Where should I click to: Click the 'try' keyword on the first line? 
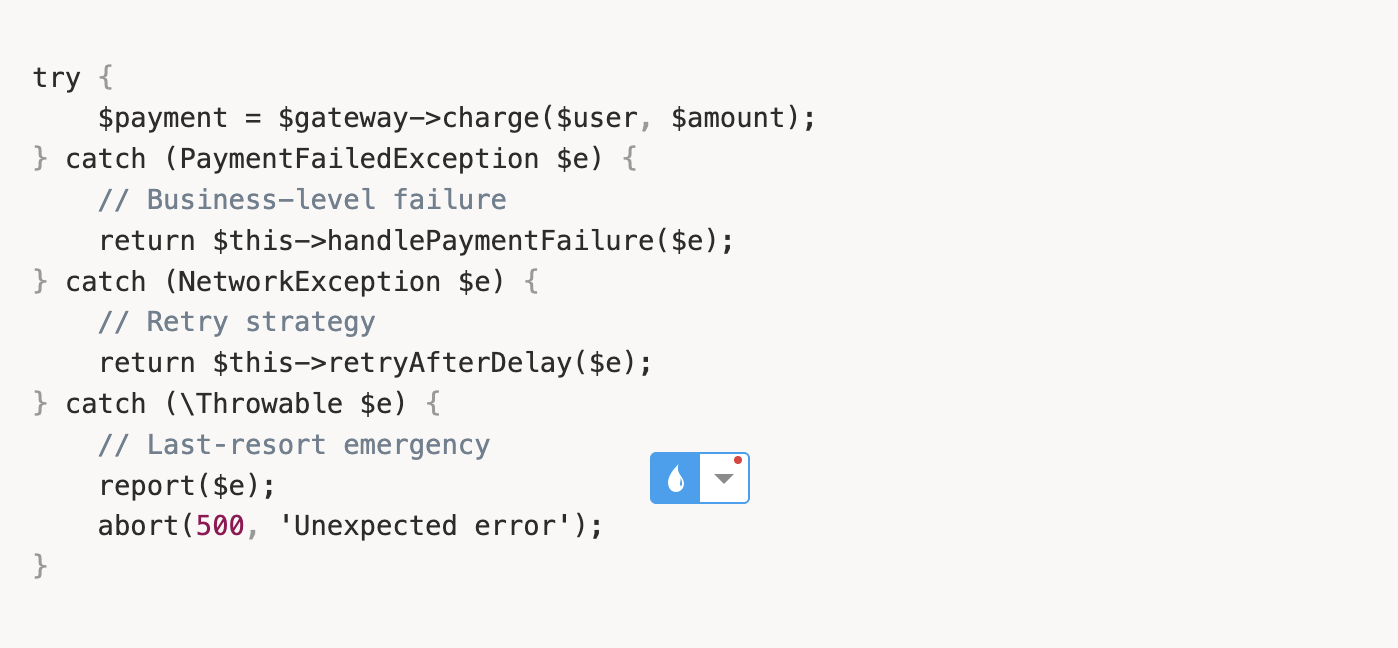[57, 78]
